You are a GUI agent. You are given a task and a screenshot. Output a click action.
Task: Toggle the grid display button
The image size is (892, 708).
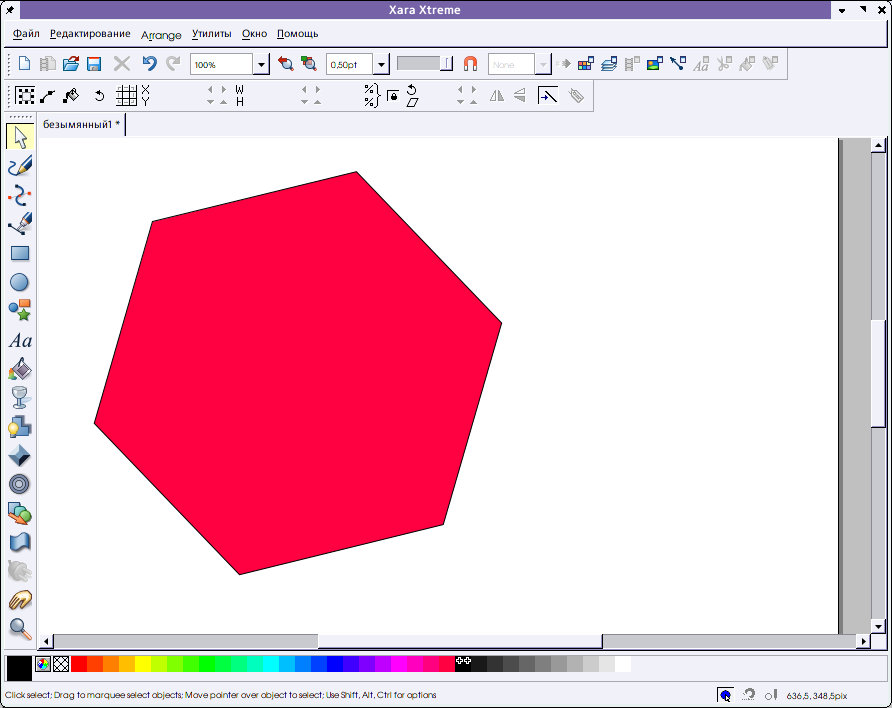point(126,96)
